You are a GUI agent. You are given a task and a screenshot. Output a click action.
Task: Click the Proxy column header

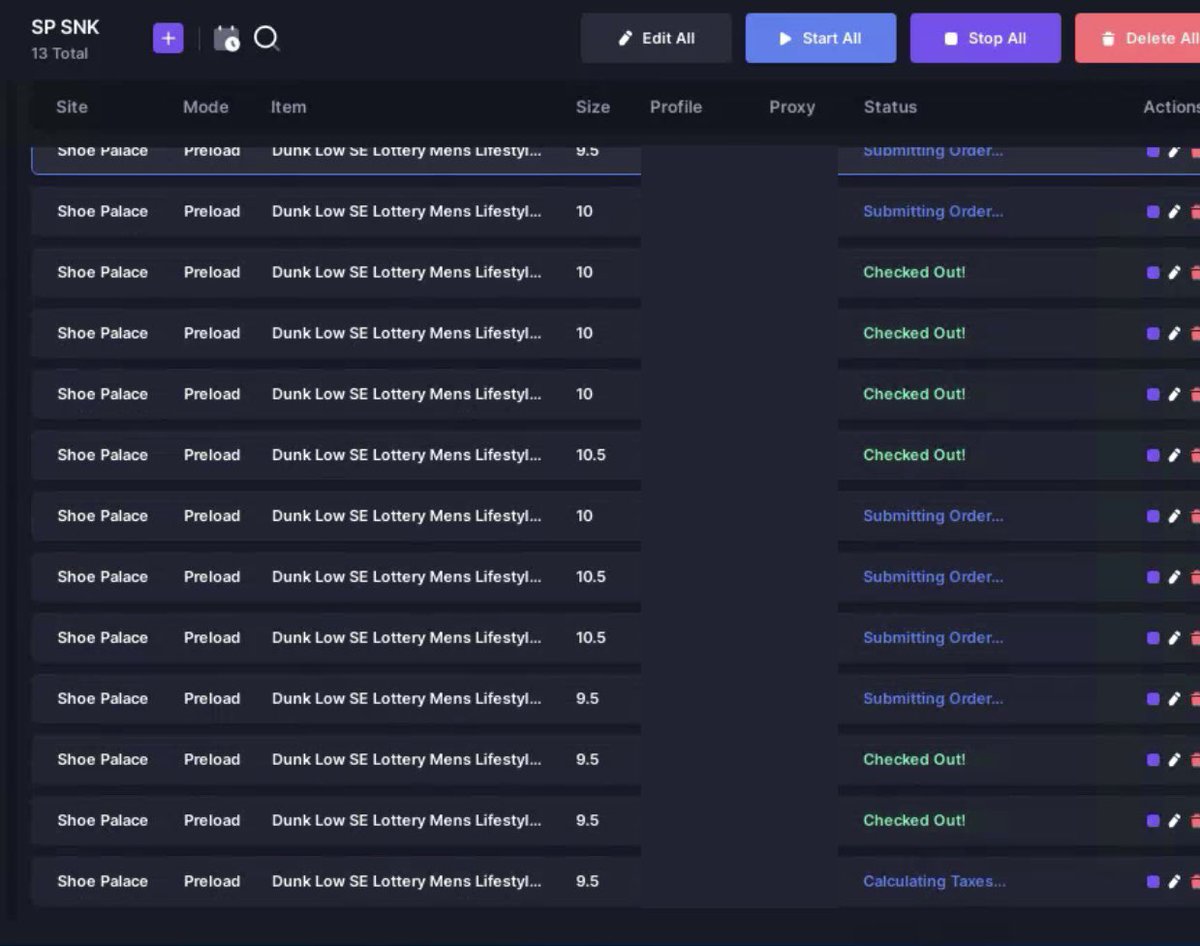(x=792, y=107)
